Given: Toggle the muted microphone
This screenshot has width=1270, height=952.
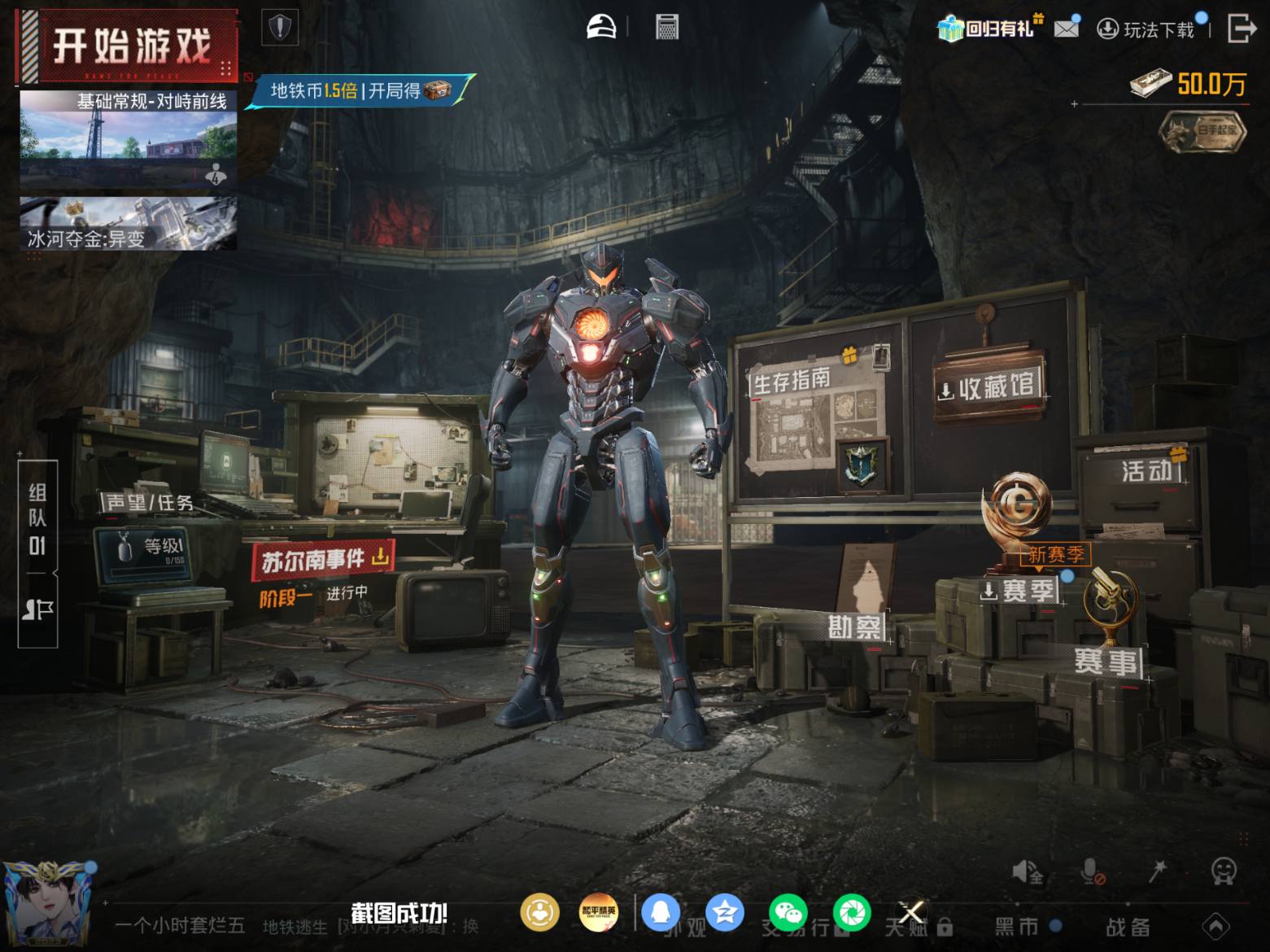Looking at the screenshot, I should (1093, 871).
